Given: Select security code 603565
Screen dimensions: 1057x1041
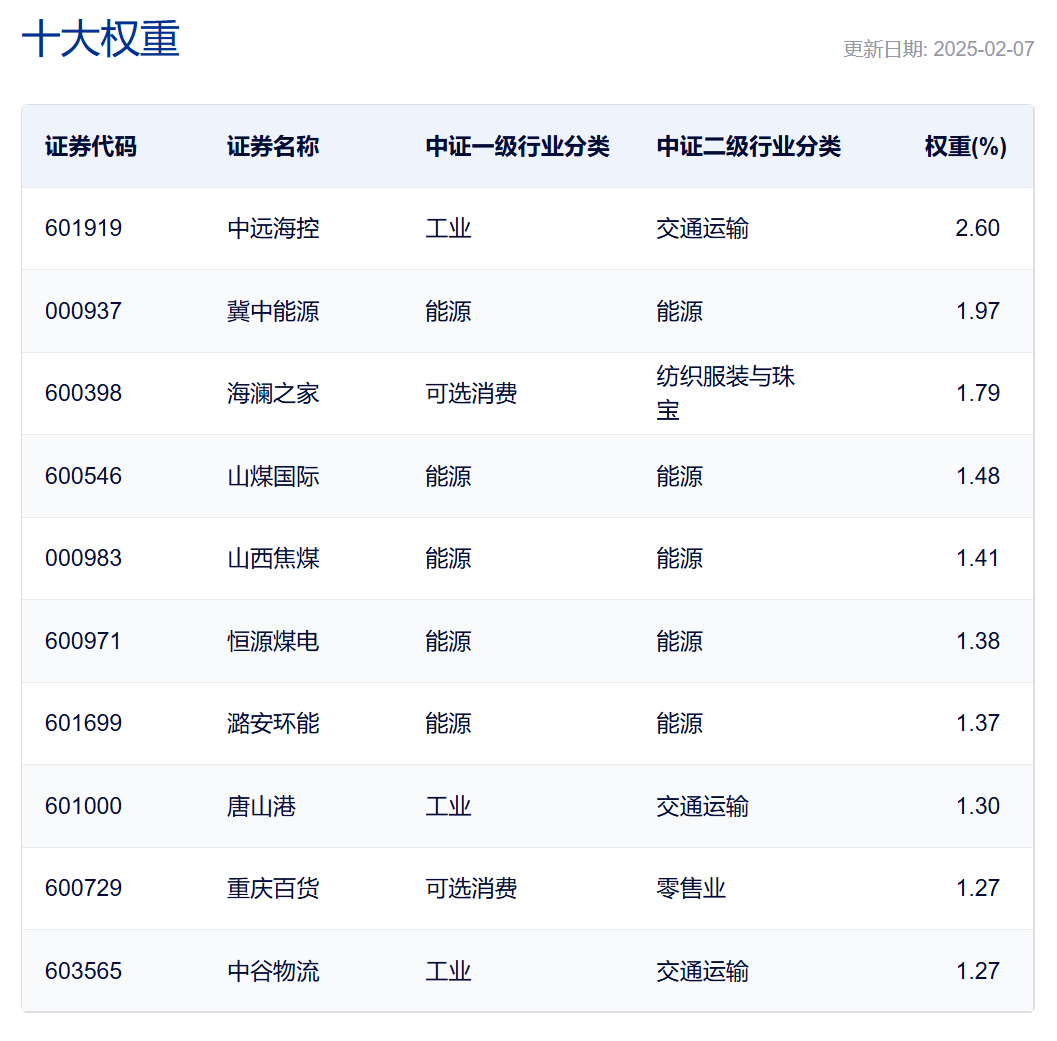Looking at the screenshot, I should pos(84,972).
